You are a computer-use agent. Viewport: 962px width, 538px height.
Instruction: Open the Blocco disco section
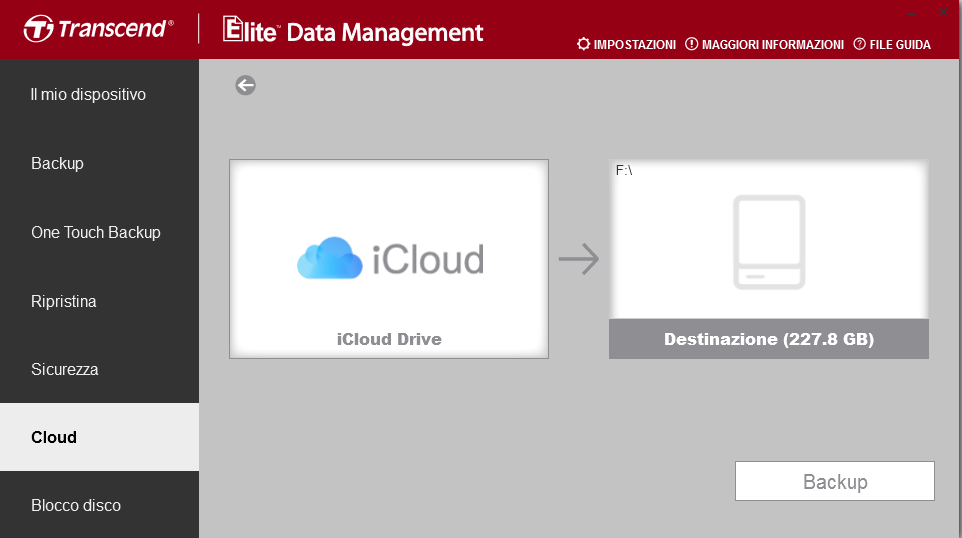[x=99, y=505]
